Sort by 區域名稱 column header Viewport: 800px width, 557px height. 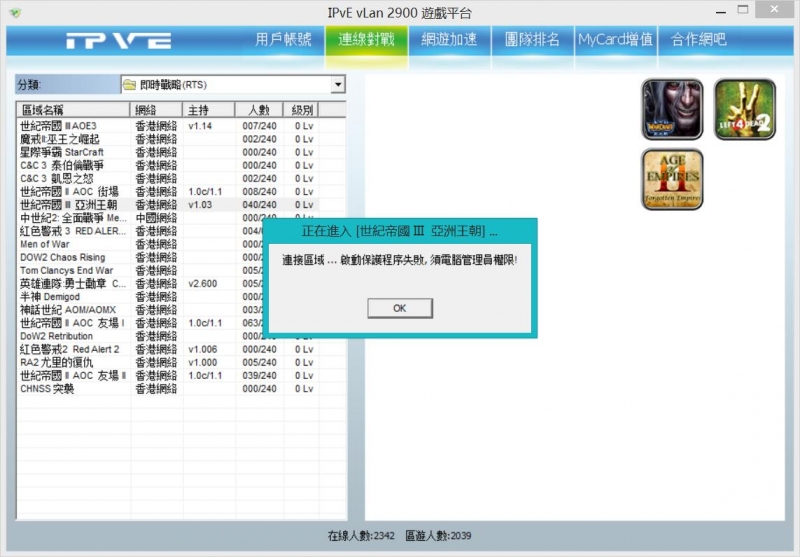click(73, 110)
